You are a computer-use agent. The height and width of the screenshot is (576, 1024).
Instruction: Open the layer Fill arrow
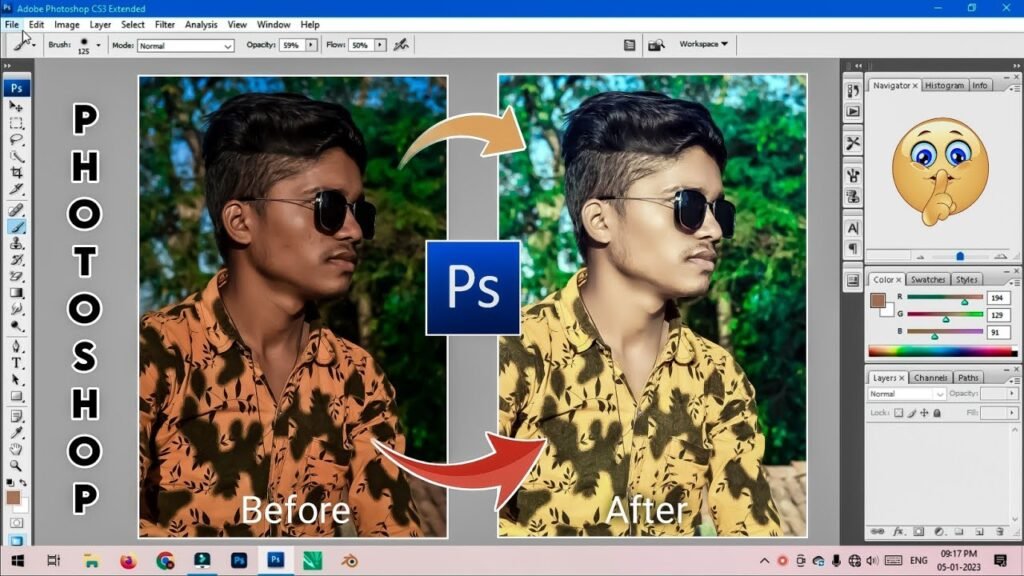click(x=1012, y=413)
